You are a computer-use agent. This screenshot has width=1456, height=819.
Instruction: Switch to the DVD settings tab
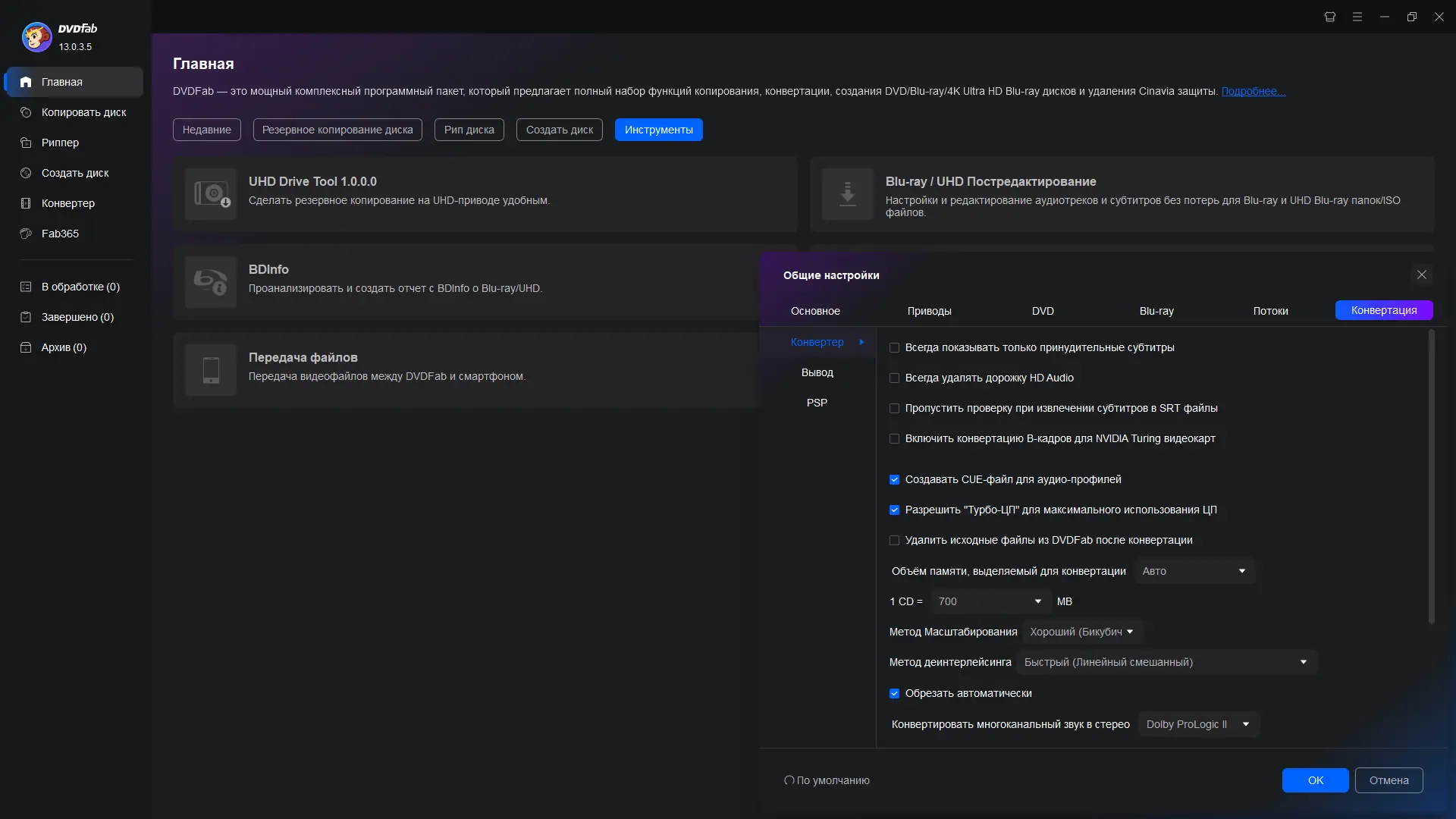[1043, 311]
